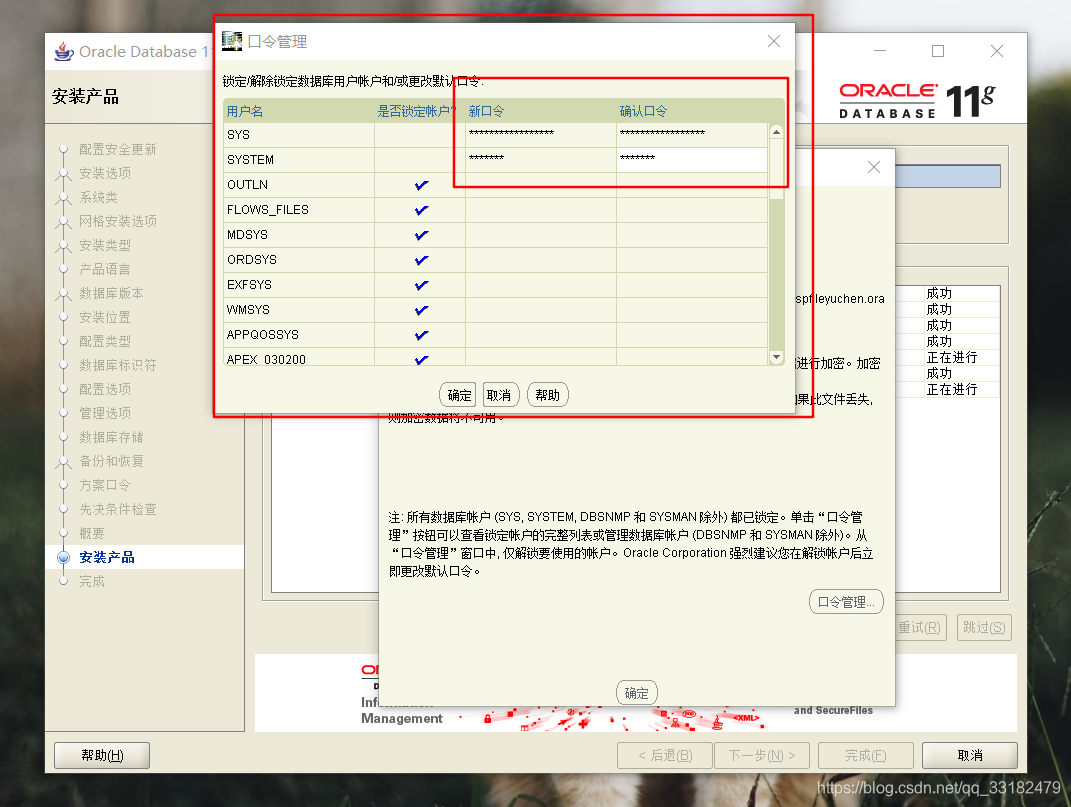Select 配置安全更新 step in sidebar

click(x=117, y=149)
